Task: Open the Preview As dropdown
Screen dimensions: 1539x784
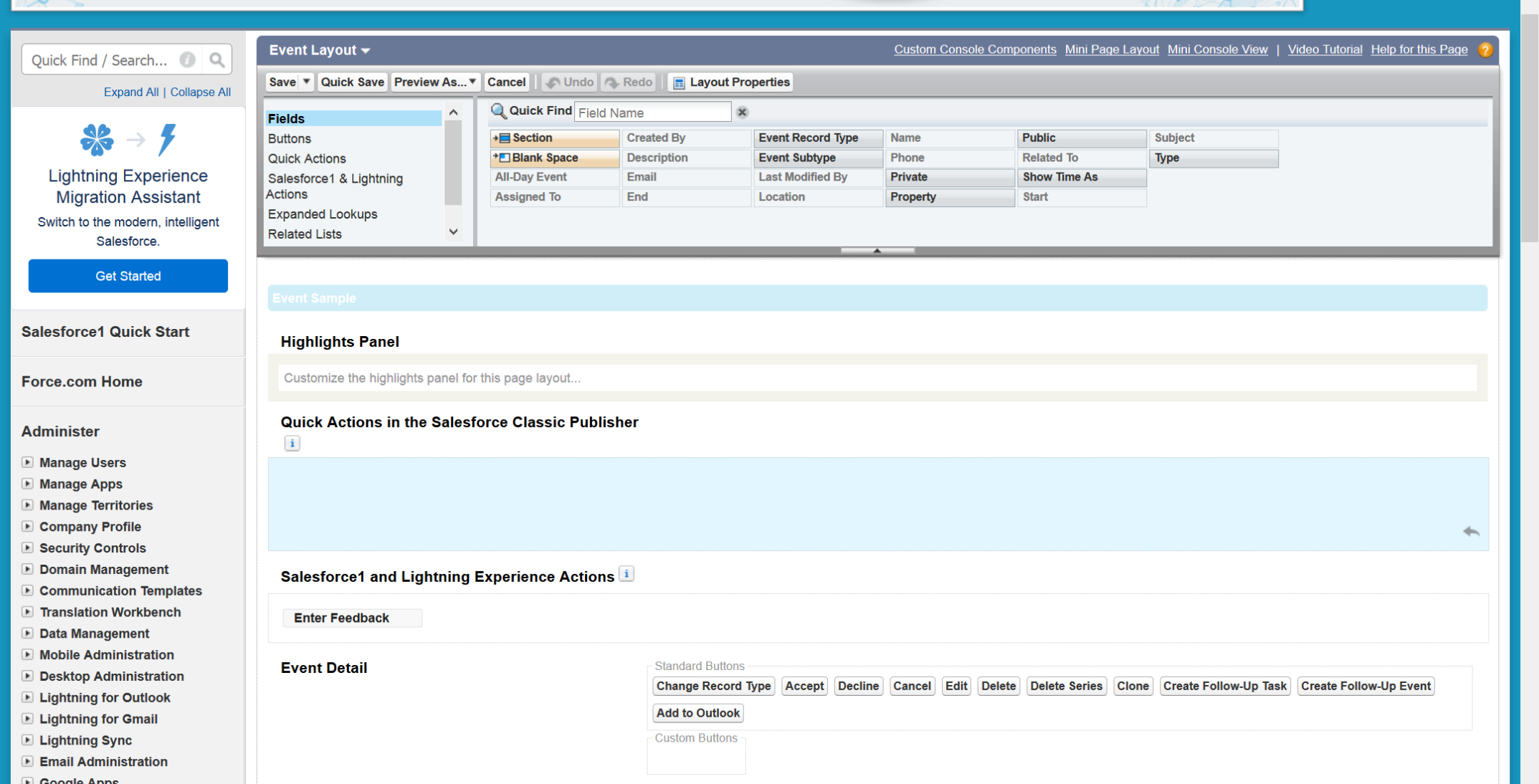Action: pos(434,82)
